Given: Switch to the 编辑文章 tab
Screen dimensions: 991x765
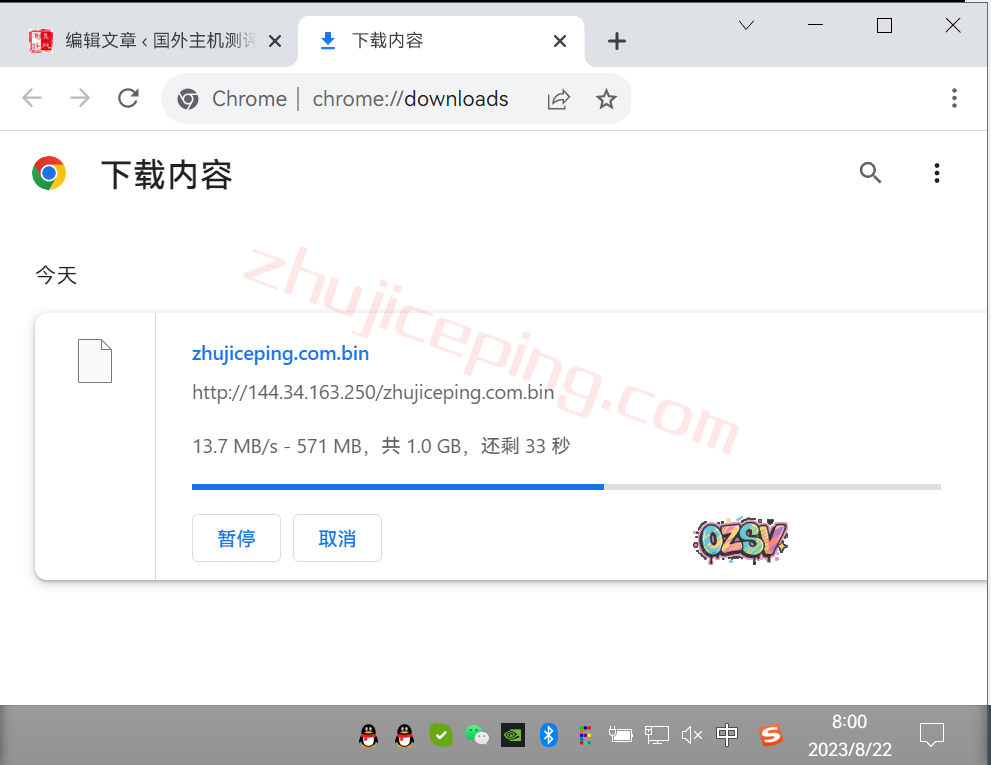Looking at the screenshot, I should pyautogui.click(x=150, y=41).
